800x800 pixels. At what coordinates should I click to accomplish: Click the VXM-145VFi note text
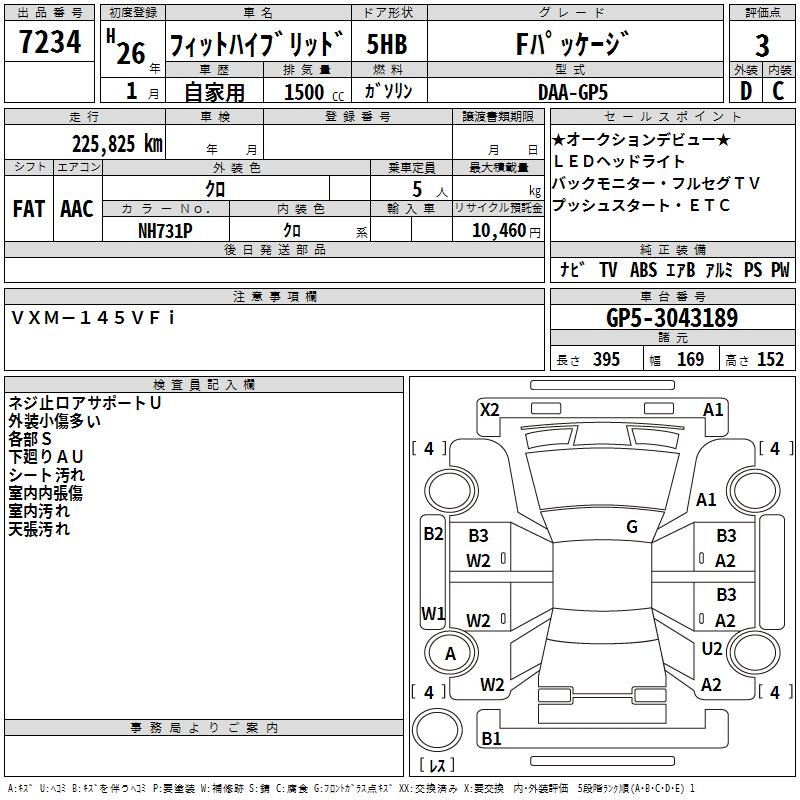tap(93, 317)
